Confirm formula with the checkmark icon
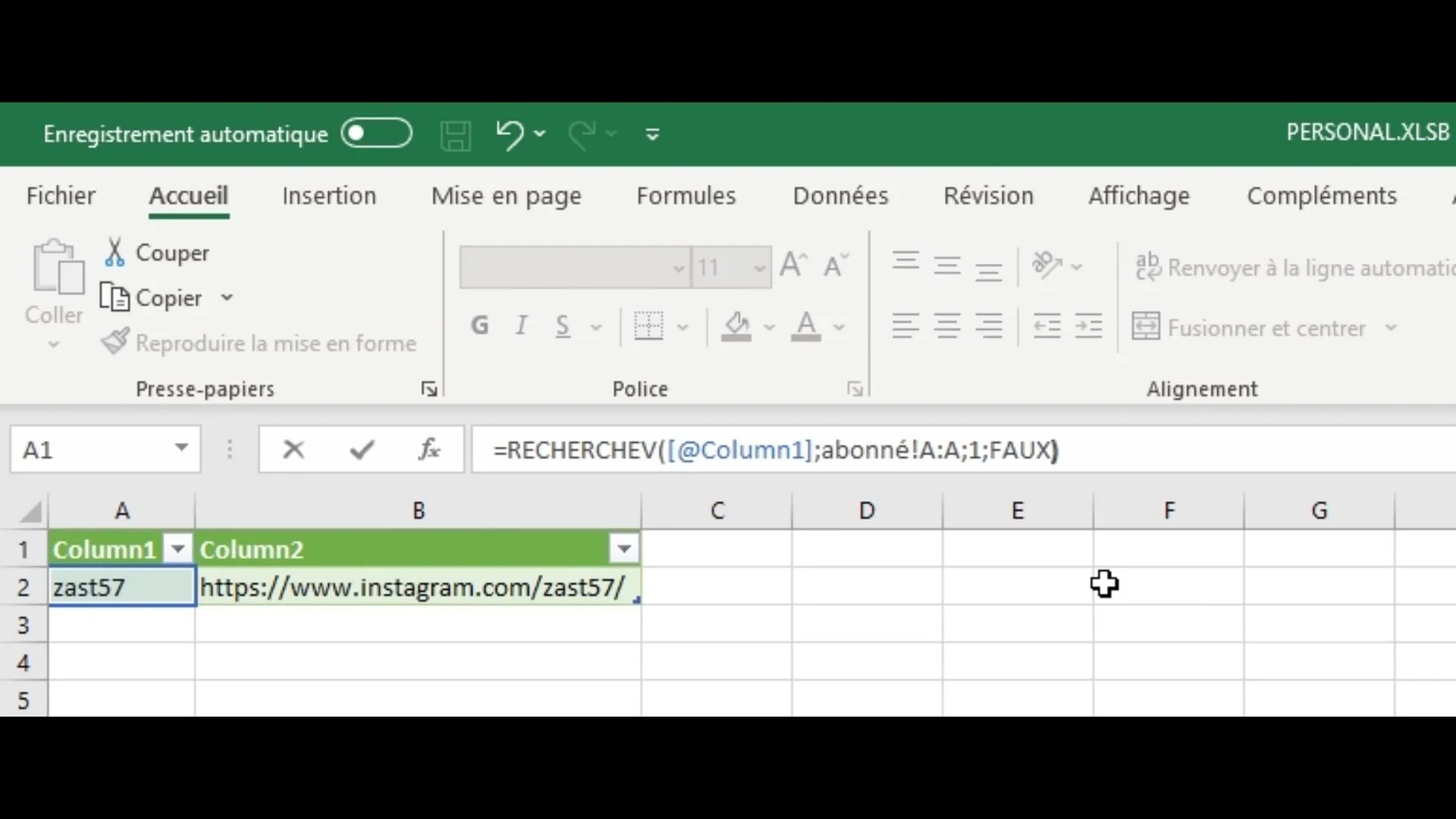Viewport: 1456px width, 819px height. [362, 450]
